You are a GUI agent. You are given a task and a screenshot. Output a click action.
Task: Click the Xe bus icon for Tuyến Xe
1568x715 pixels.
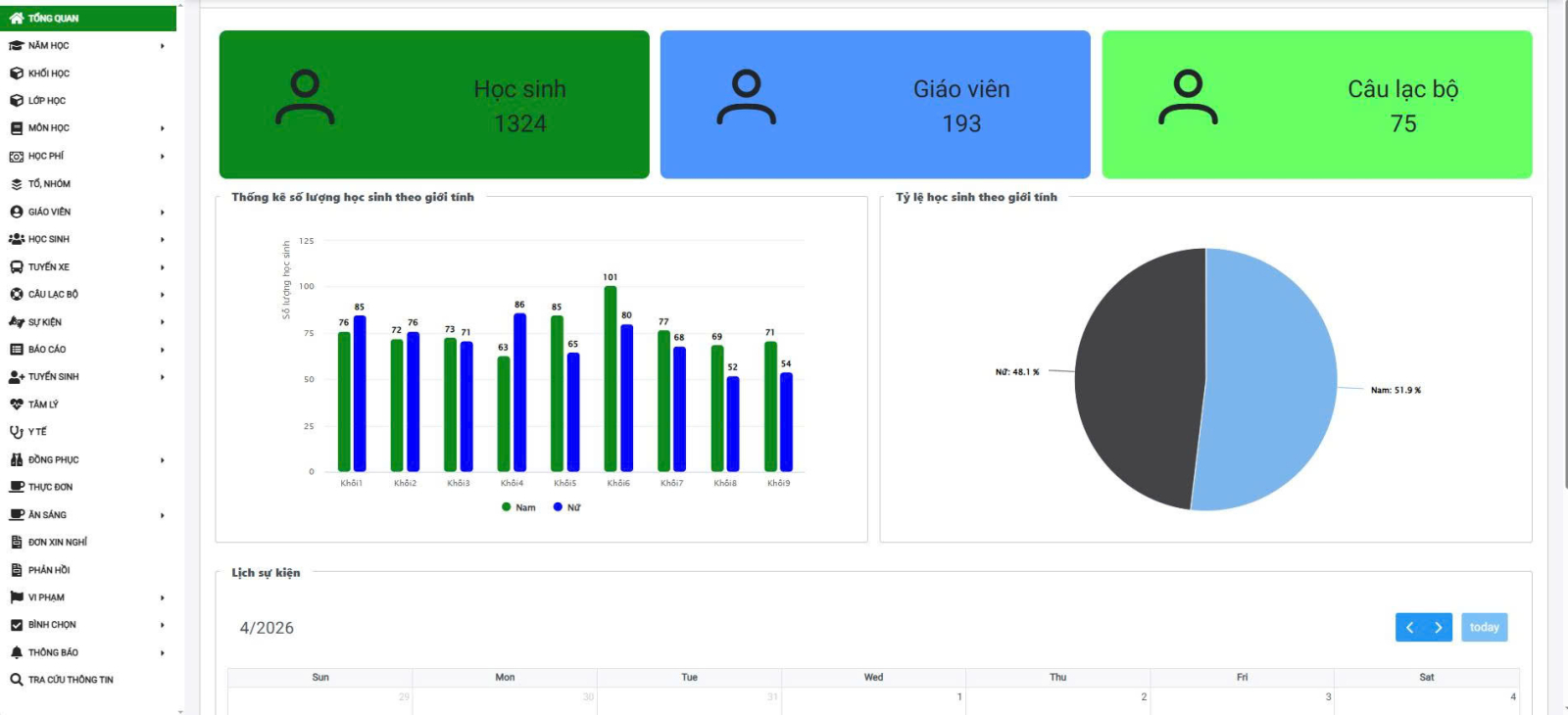point(16,267)
